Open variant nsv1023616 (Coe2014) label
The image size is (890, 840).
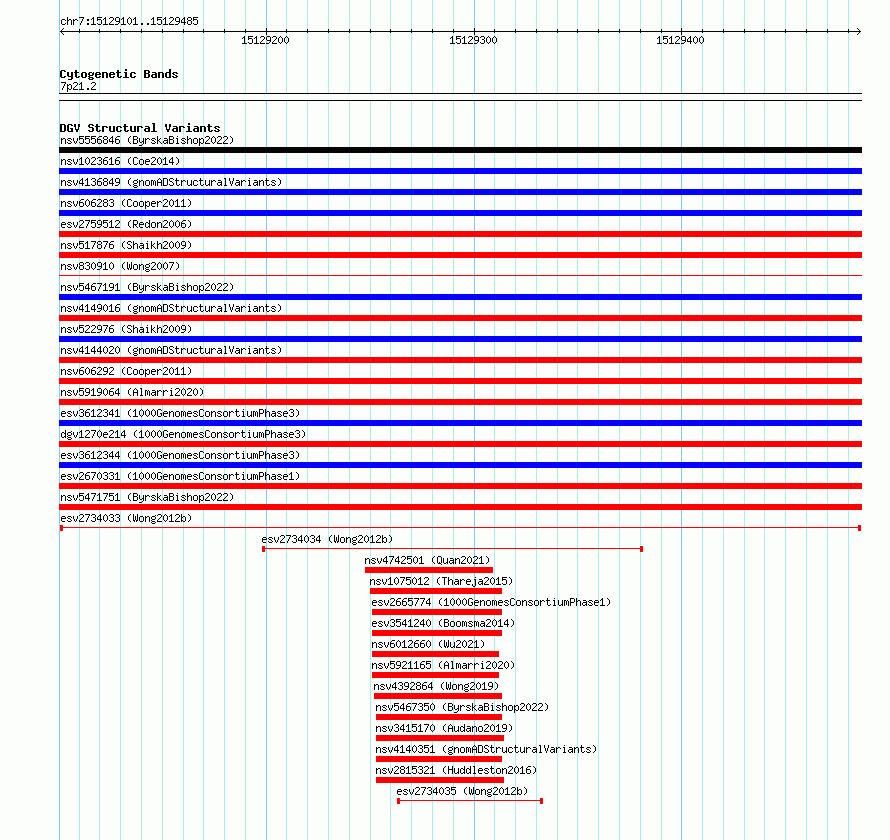(x=120, y=161)
